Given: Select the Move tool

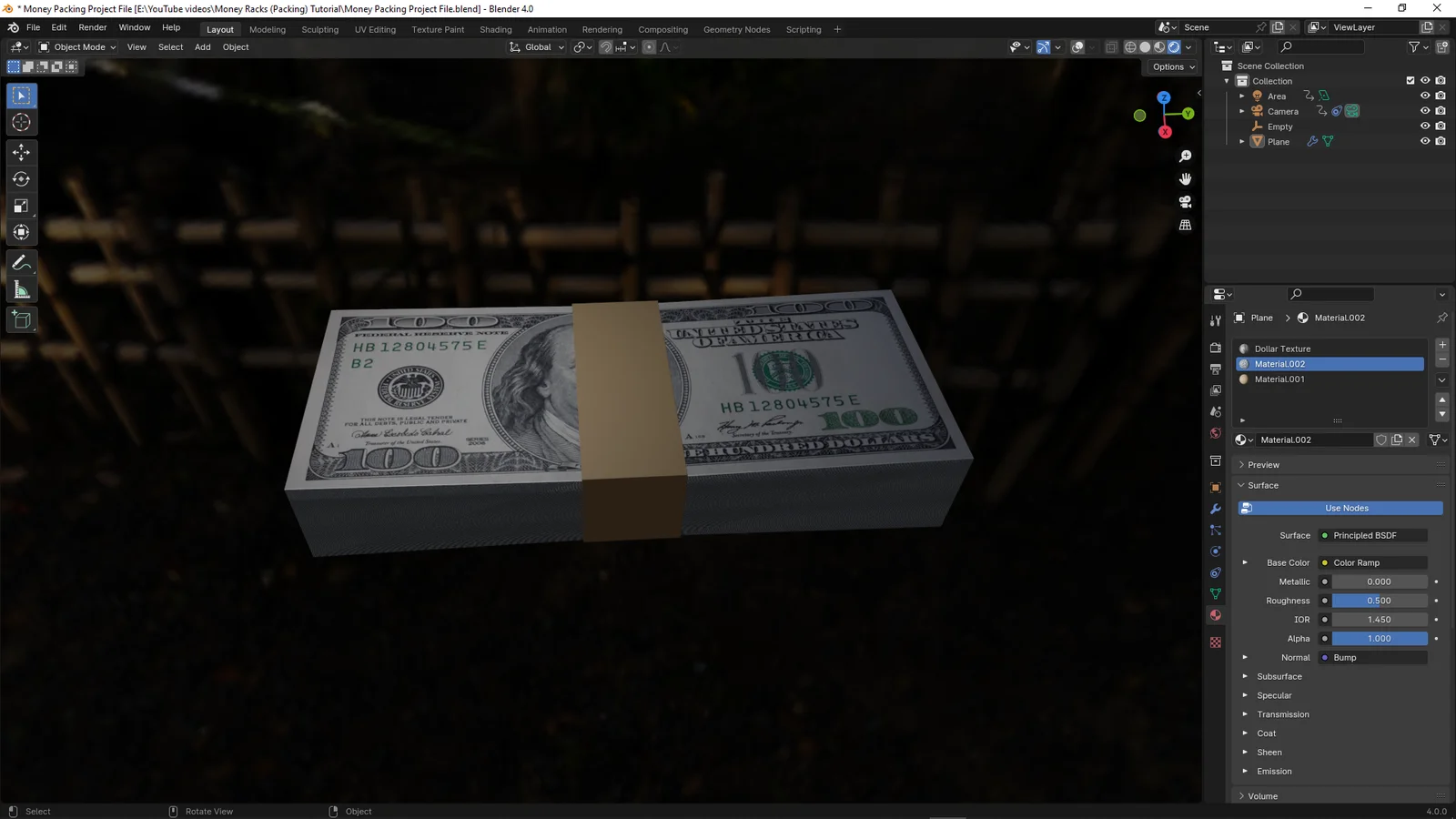Looking at the screenshot, I should pos(21,152).
